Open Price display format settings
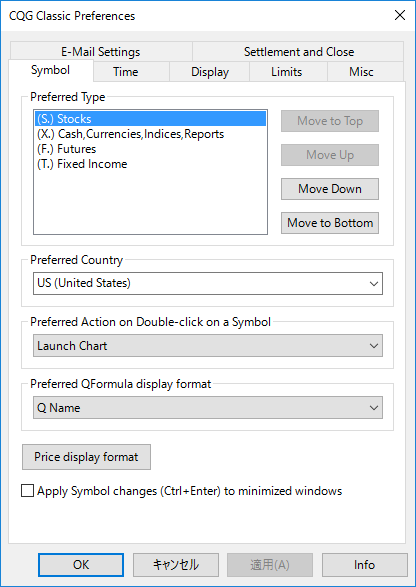This screenshot has height=587, width=416. pos(86,457)
